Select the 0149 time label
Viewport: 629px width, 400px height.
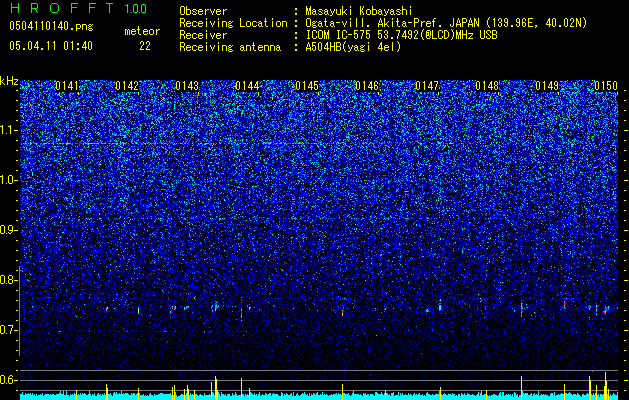pyautogui.click(x=547, y=86)
